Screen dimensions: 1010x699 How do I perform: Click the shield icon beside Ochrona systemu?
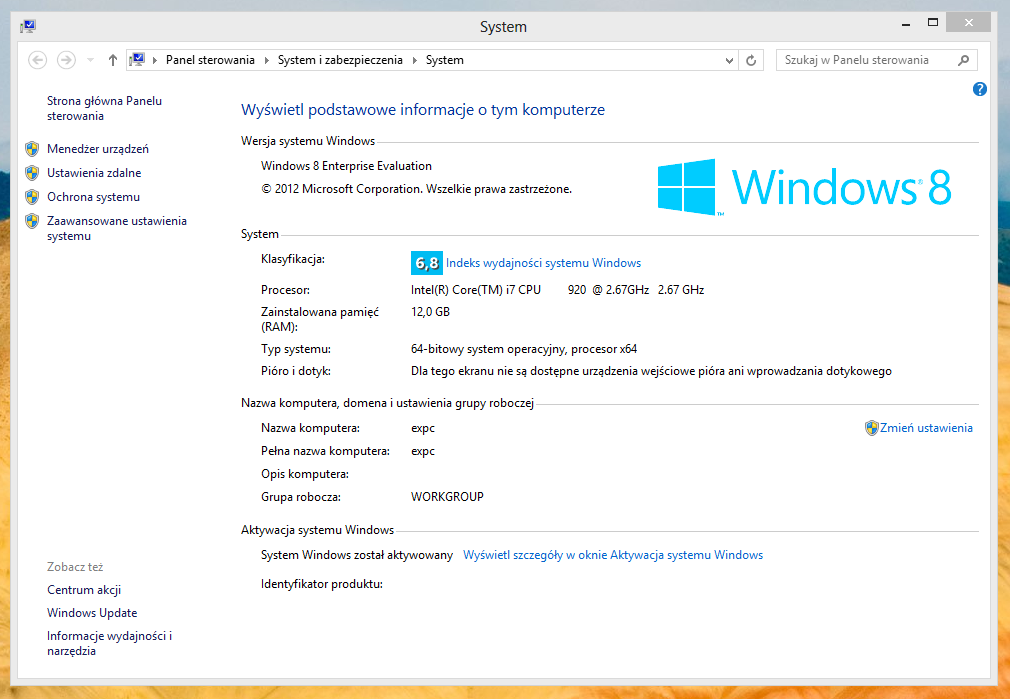(32, 196)
